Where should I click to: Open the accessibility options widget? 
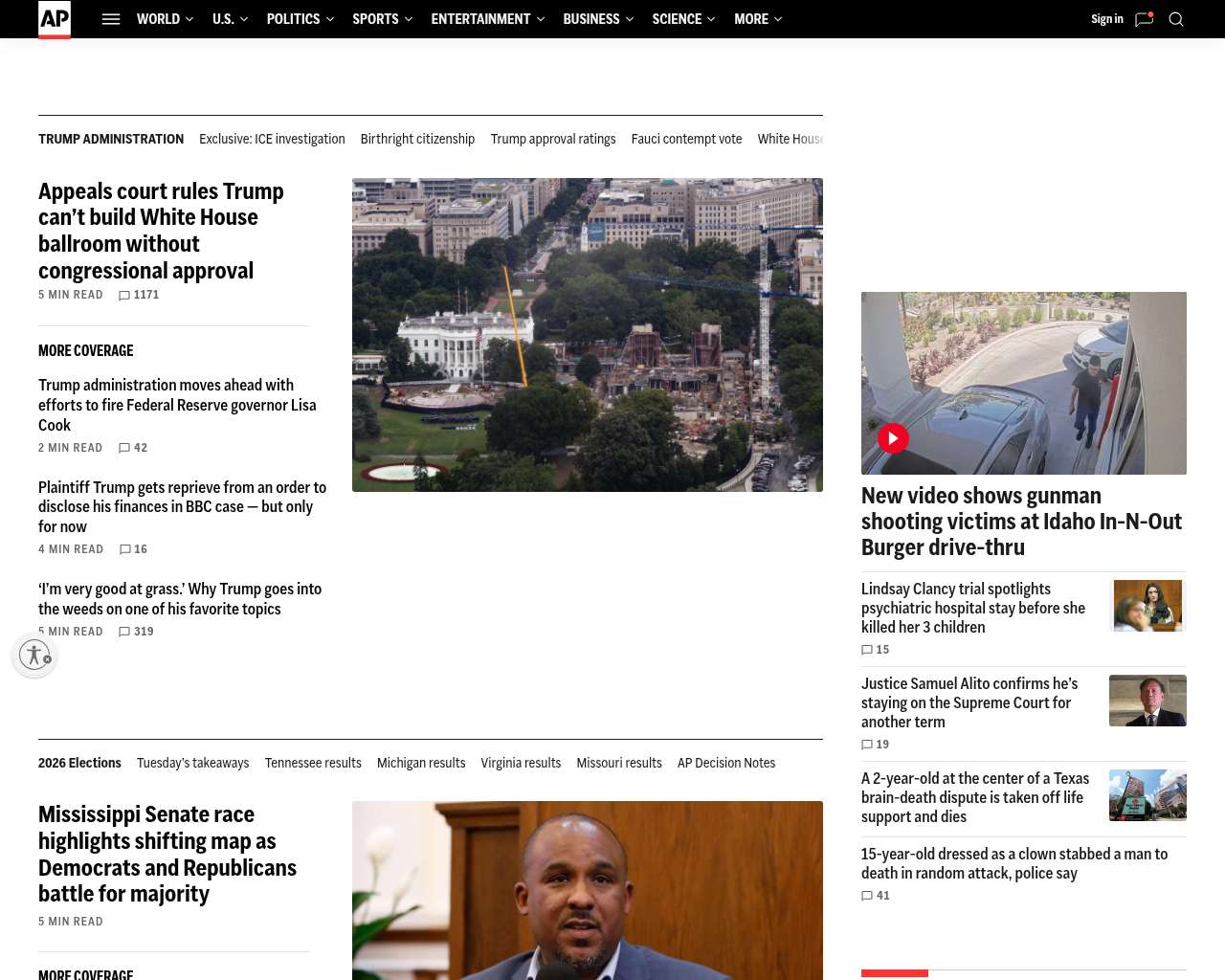(34, 655)
